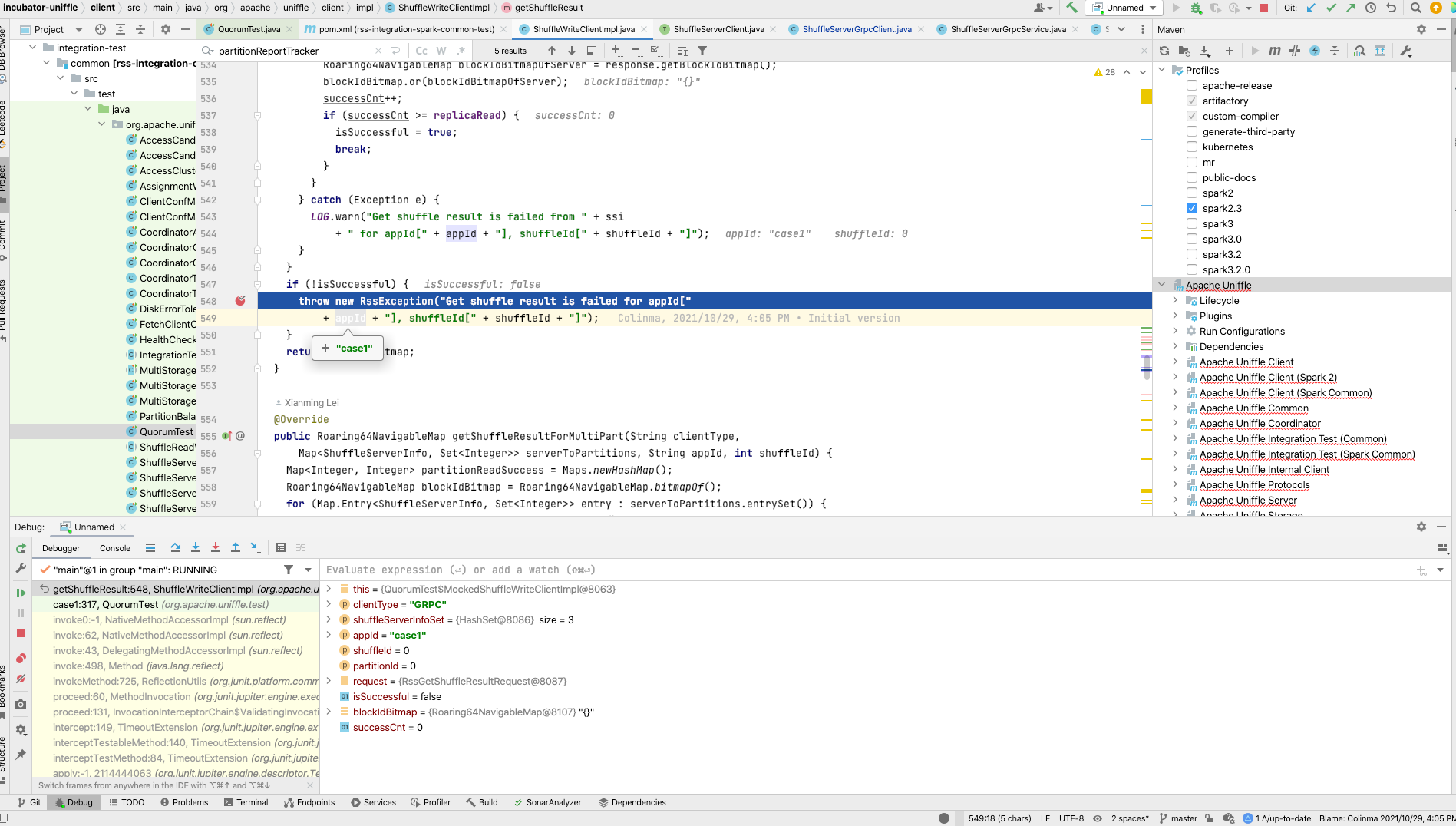This screenshot has width=1456, height=826.
Task: Open Search Everywhere magnifier icon
Action: 1416,8
